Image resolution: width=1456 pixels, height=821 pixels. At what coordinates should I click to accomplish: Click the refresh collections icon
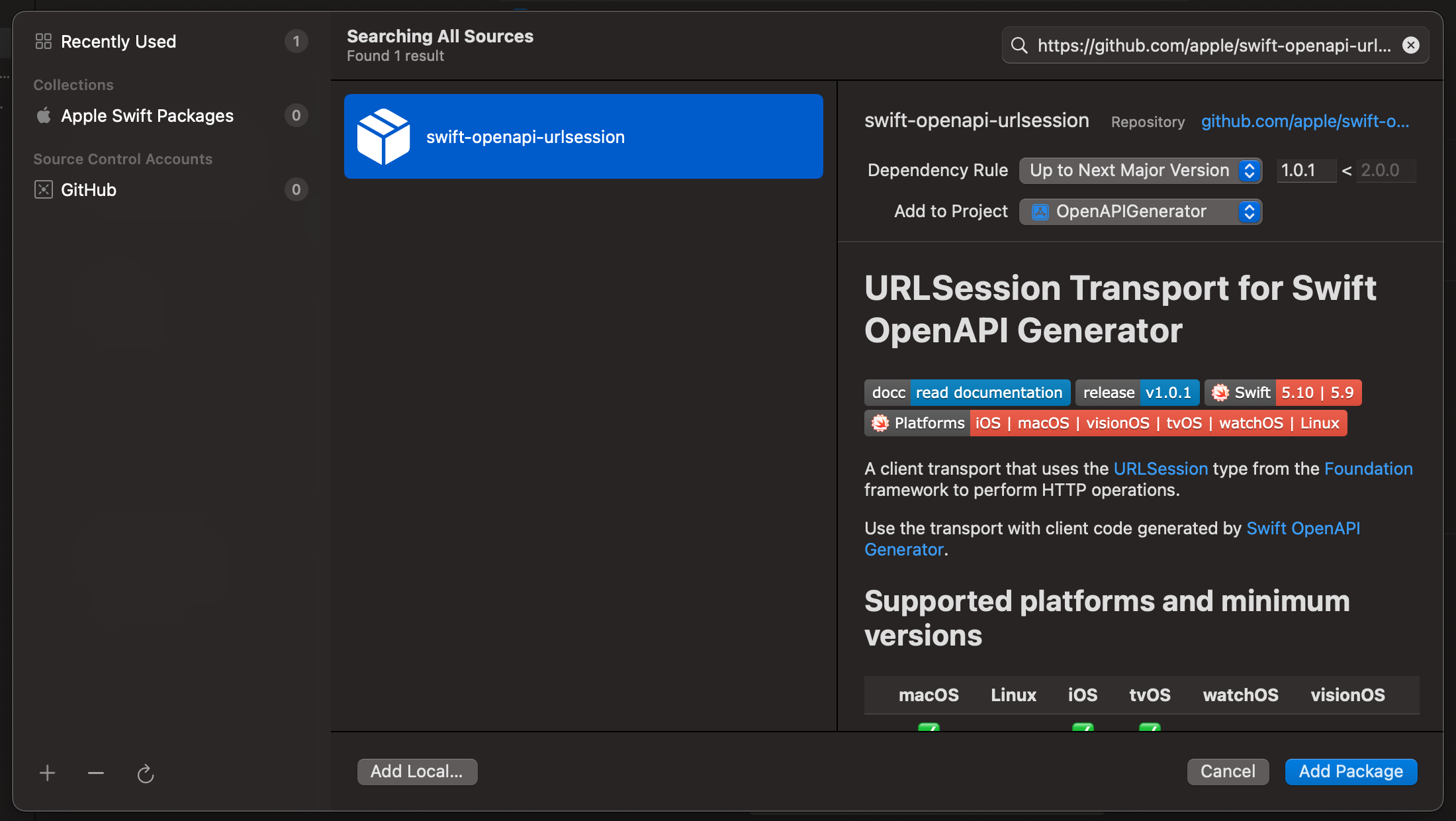pos(146,773)
